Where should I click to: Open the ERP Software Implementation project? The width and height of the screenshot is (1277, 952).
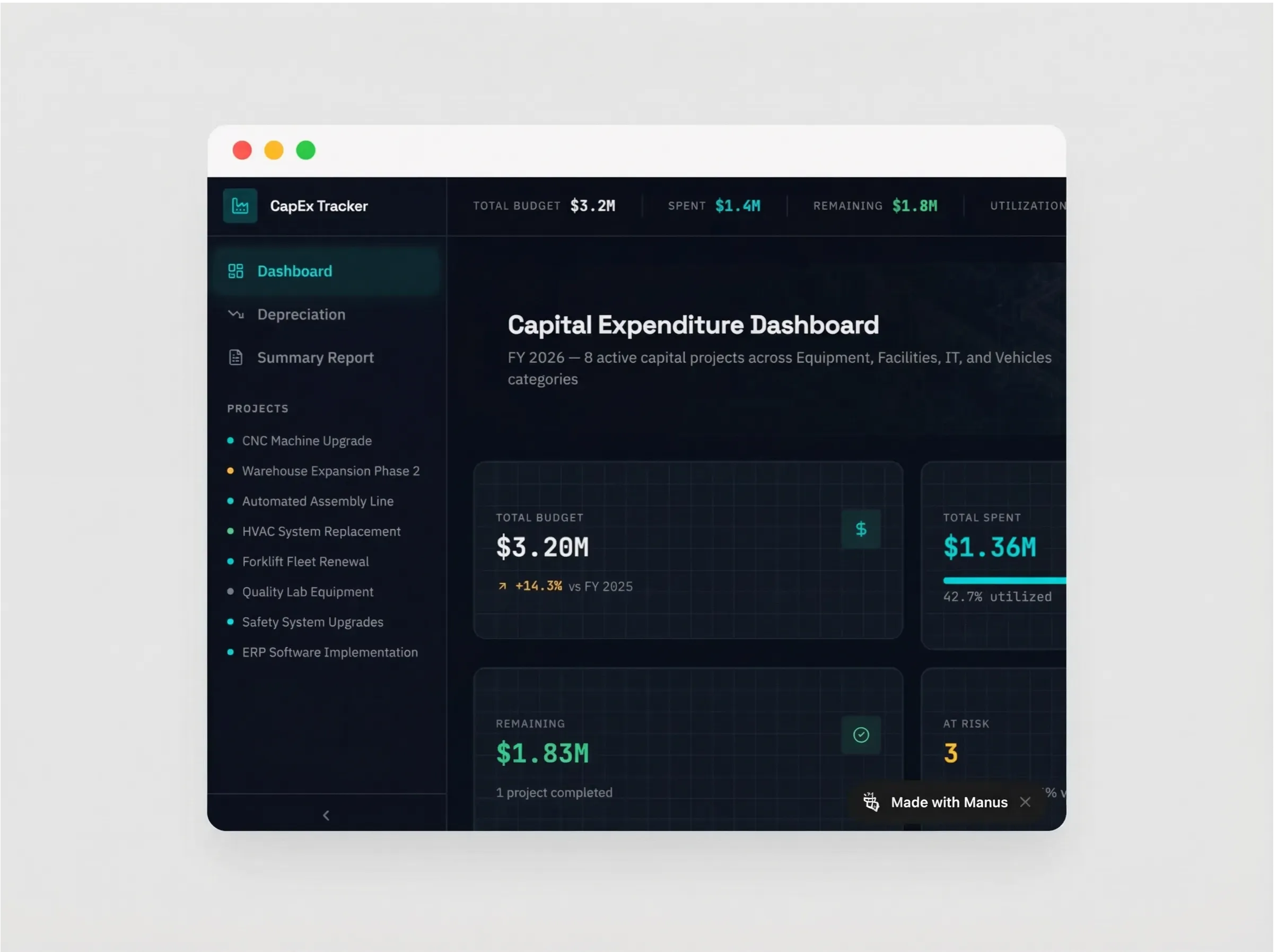(x=330, y=652)
